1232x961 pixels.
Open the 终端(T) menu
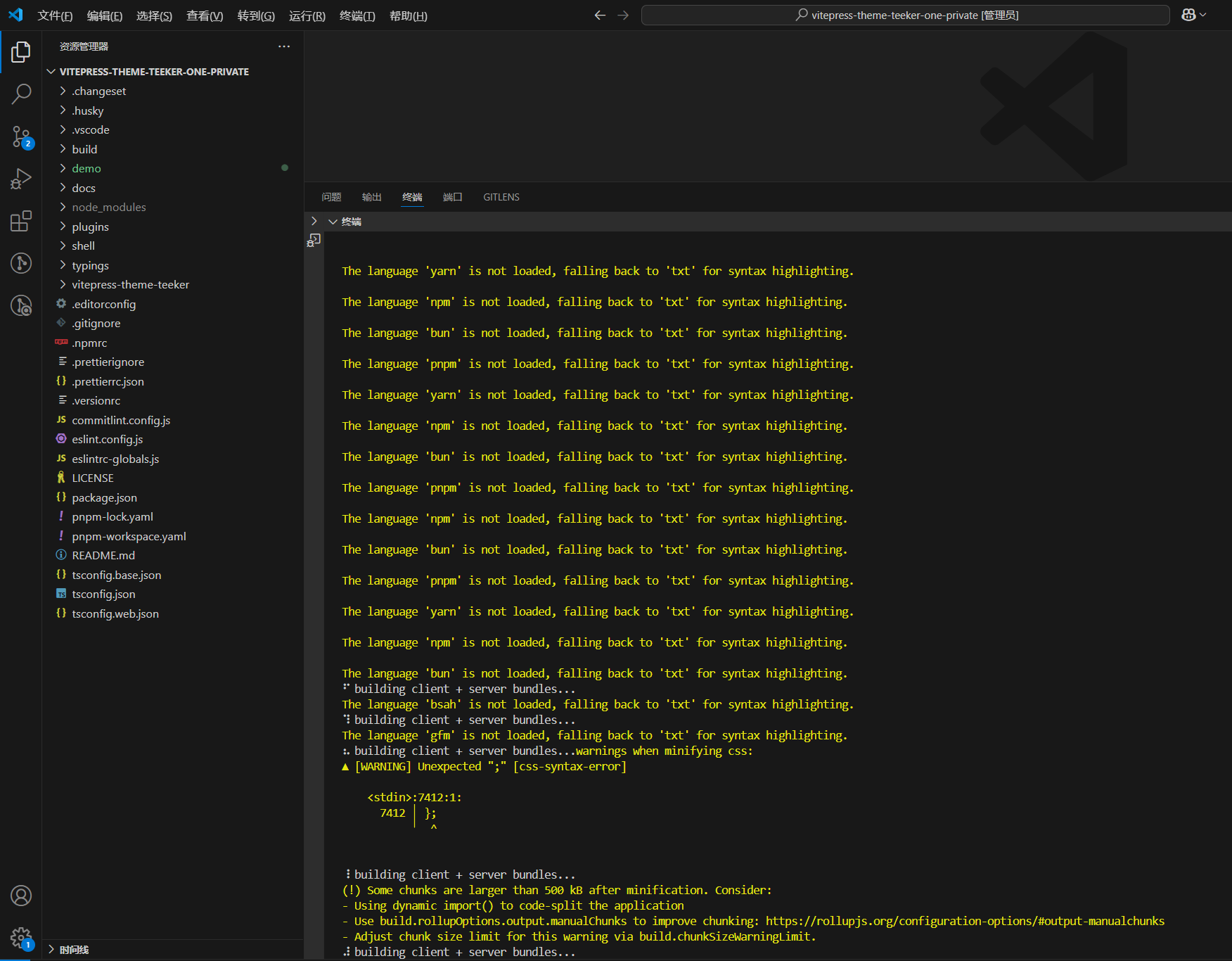tap(357, 15)
